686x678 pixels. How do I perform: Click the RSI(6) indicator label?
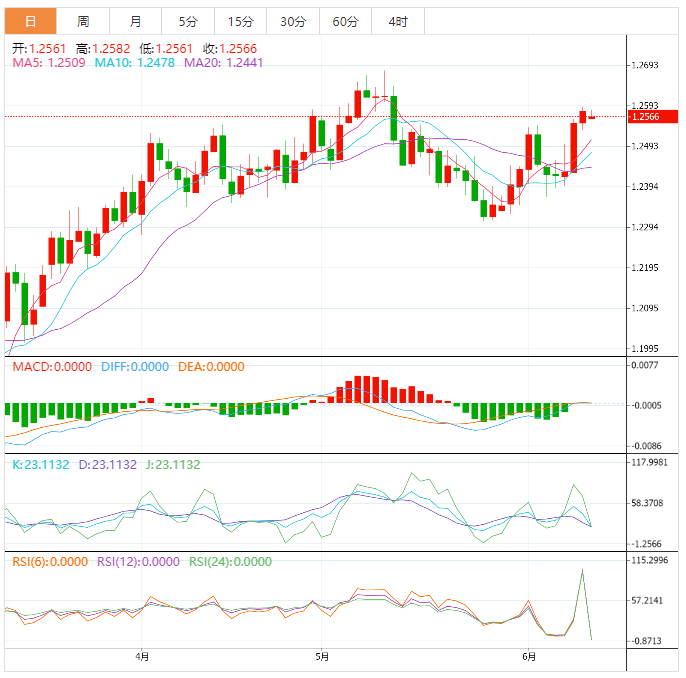[51, 562]
